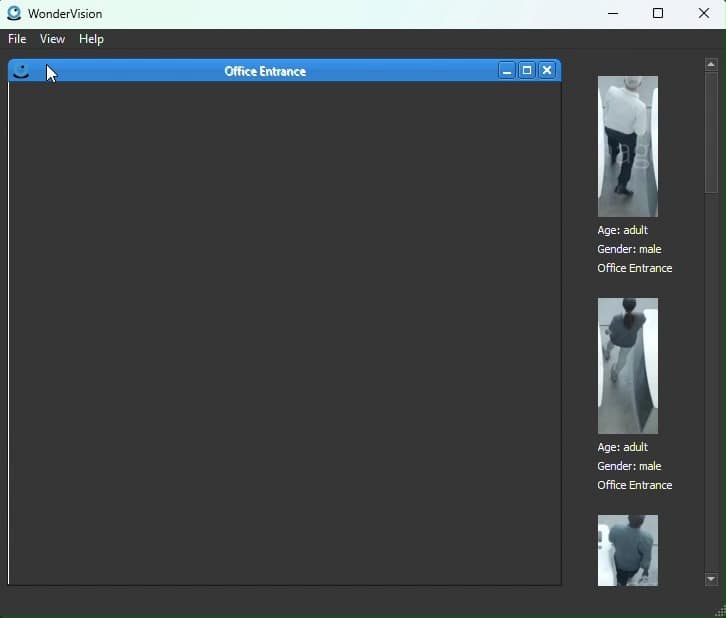Click the Office Entrance label under first thumbnail
Viewport: 726px width, 618px height.
coord(634,268)
